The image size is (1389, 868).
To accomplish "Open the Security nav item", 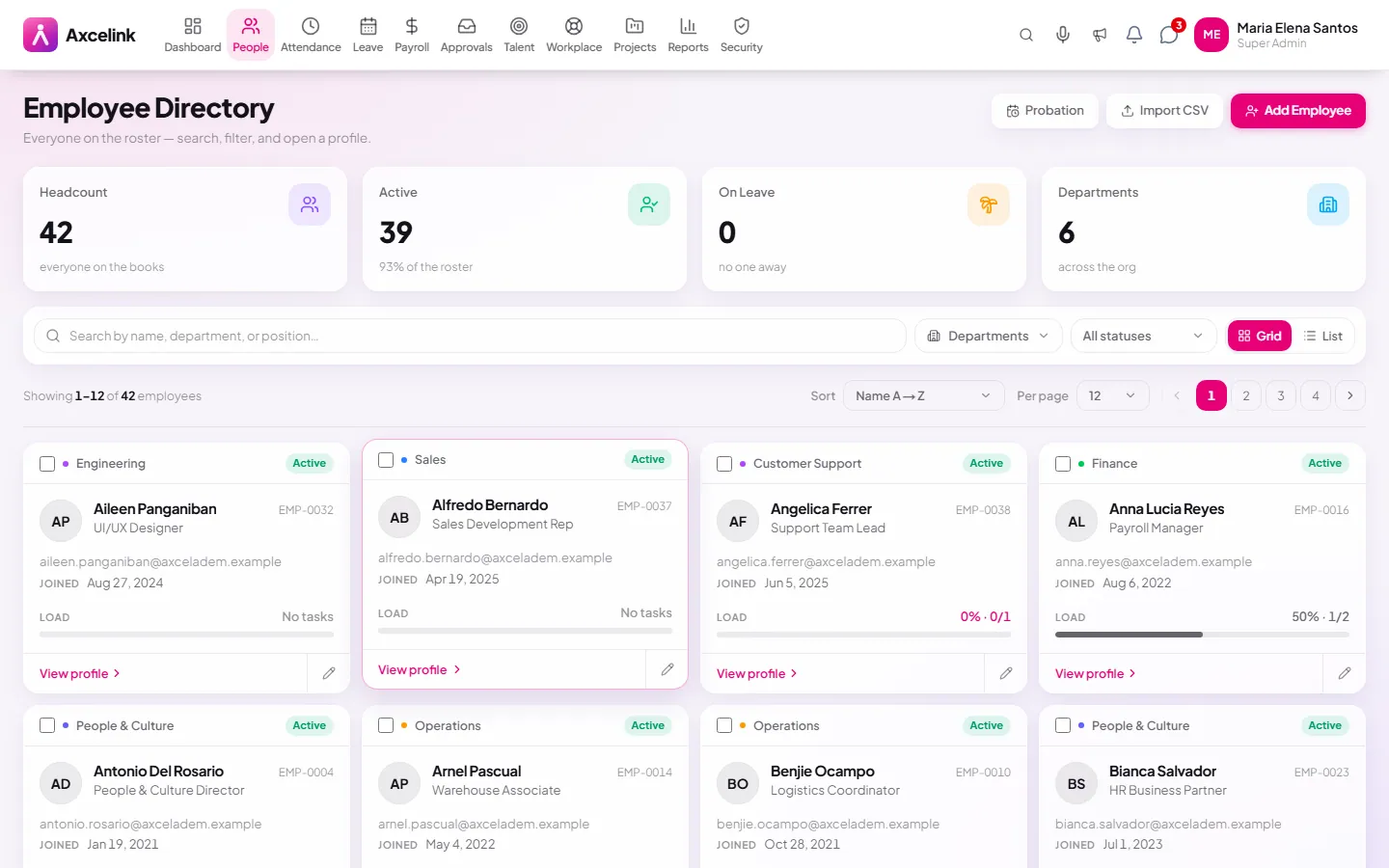I will point(742,35).
